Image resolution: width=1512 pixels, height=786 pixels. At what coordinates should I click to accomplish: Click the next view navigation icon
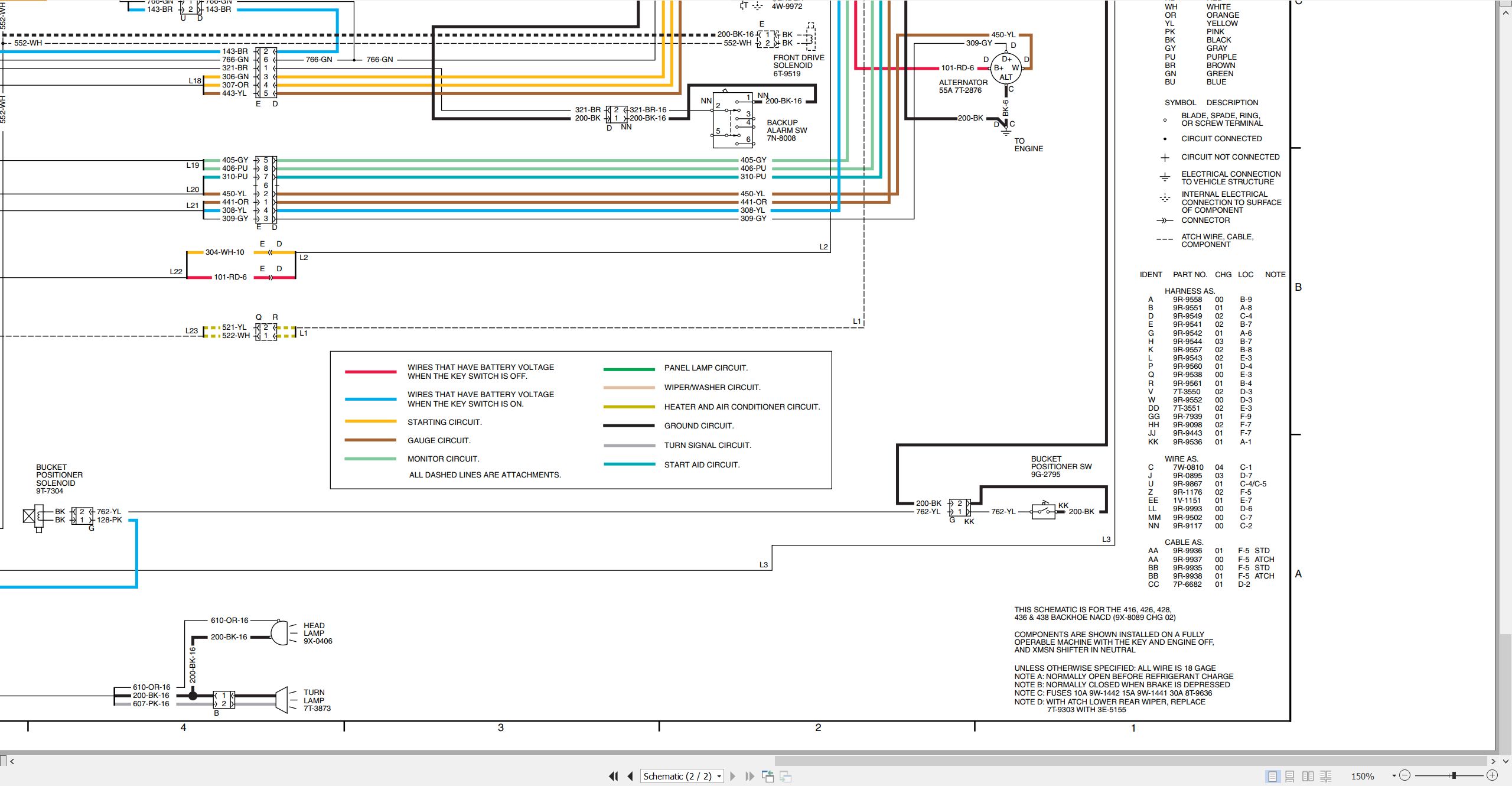786,776
